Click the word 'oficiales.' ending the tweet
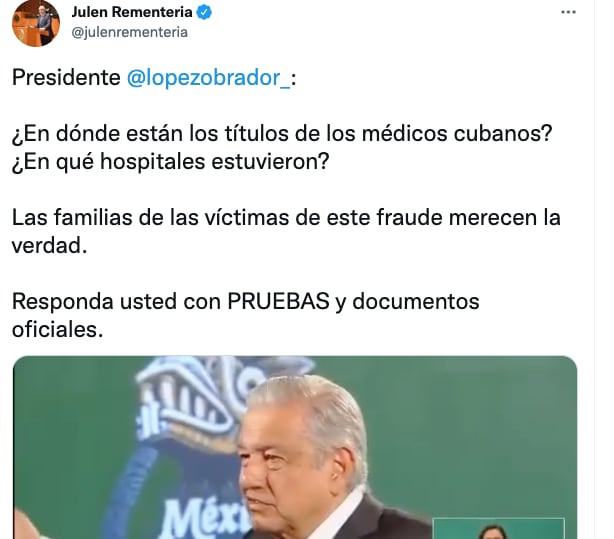Screen dimensions: 614x539 (x=58, y=329)
